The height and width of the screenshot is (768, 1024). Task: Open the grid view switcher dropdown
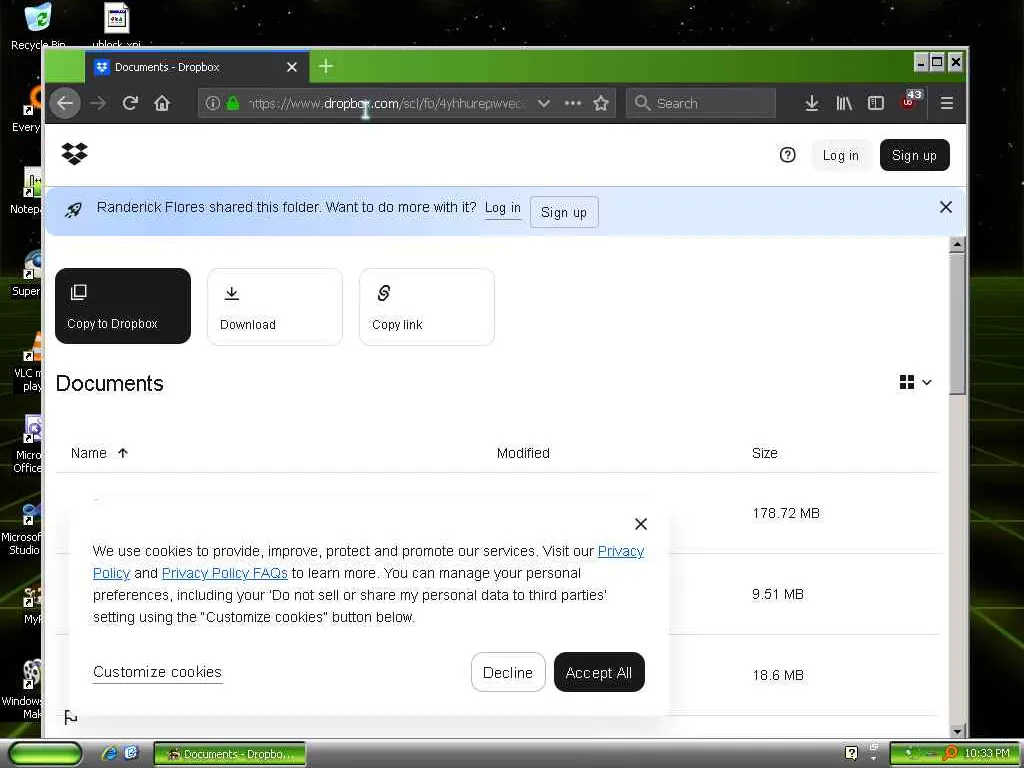[916, 382]
